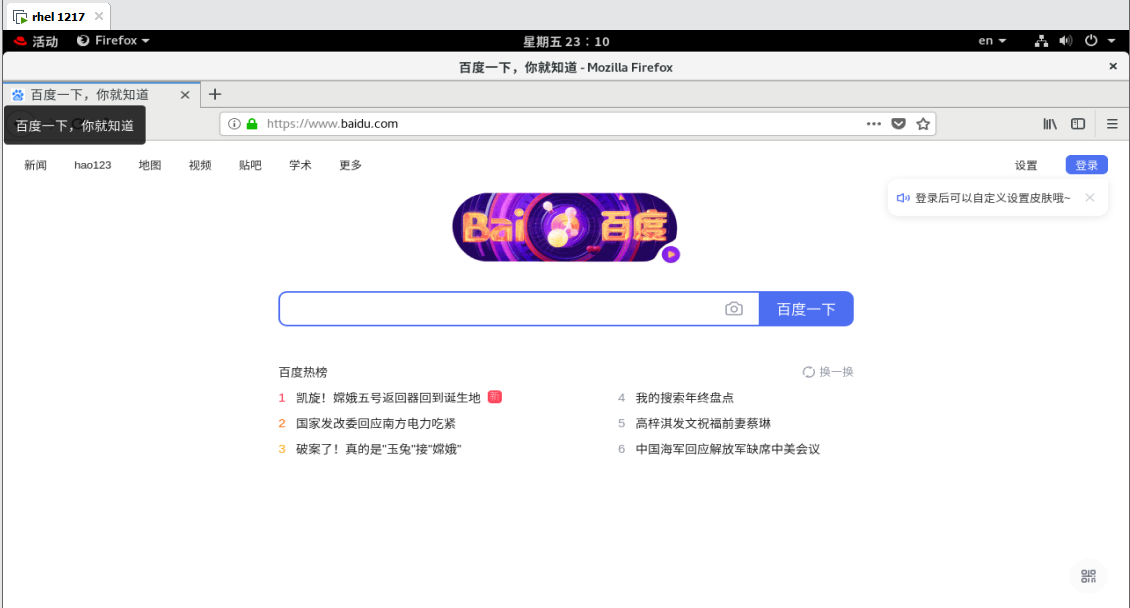Open headline 国家发改委回应南方电力吃紧
Screen dimensions: 1130x608
375,424
